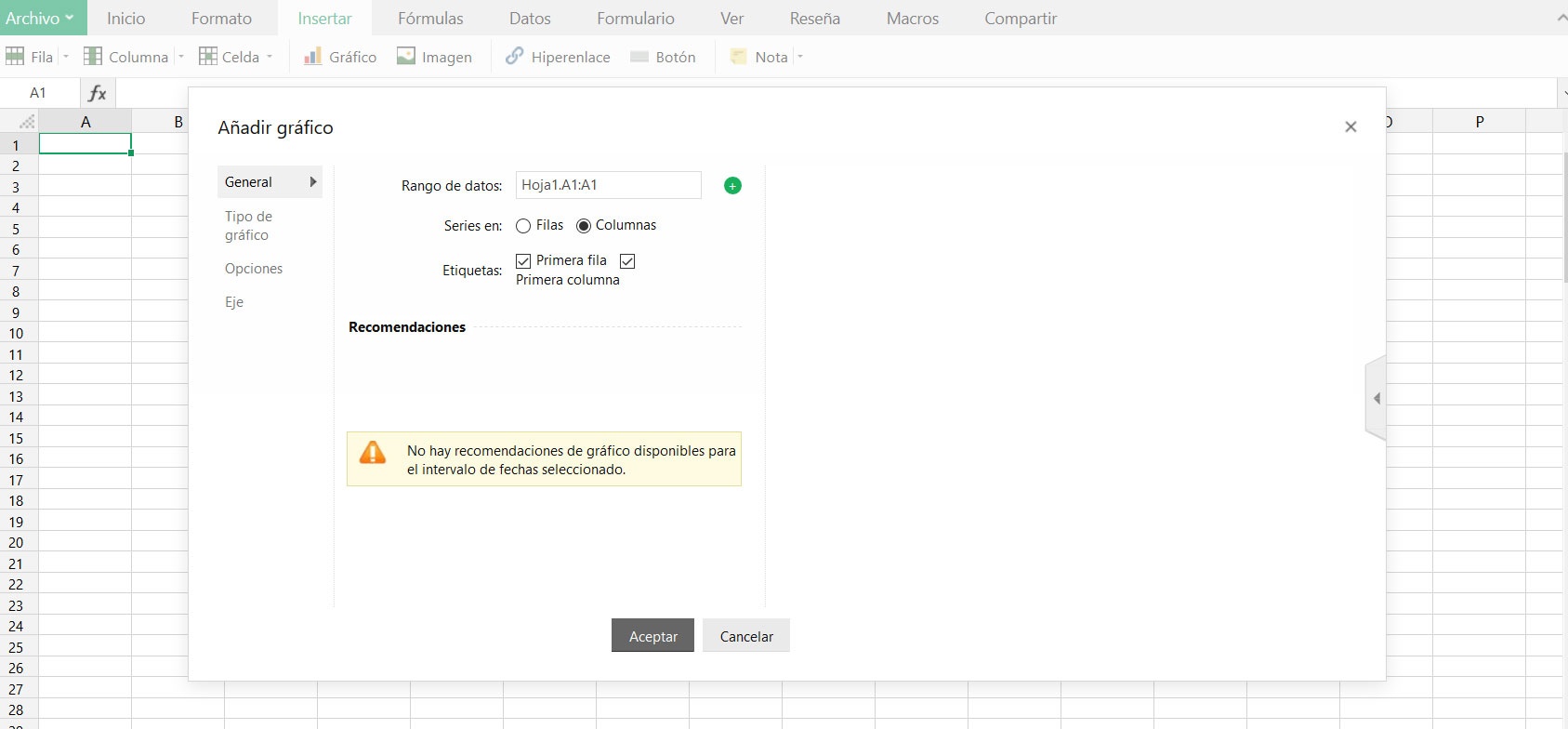1568x729 pixels.
Task: Select the Filas series option
Action: point(523,226)
